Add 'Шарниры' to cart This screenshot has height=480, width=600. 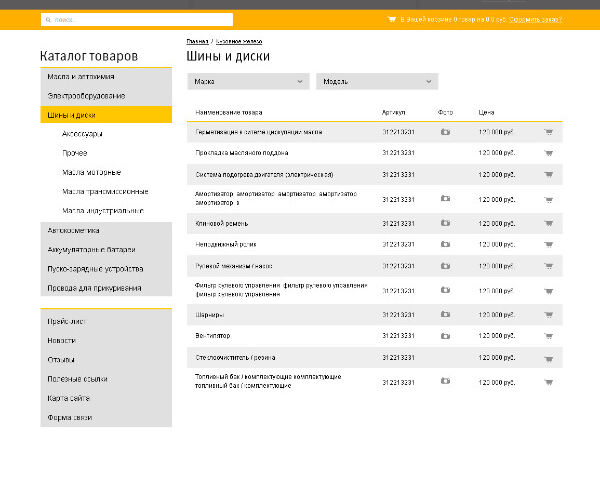(549, 315)
